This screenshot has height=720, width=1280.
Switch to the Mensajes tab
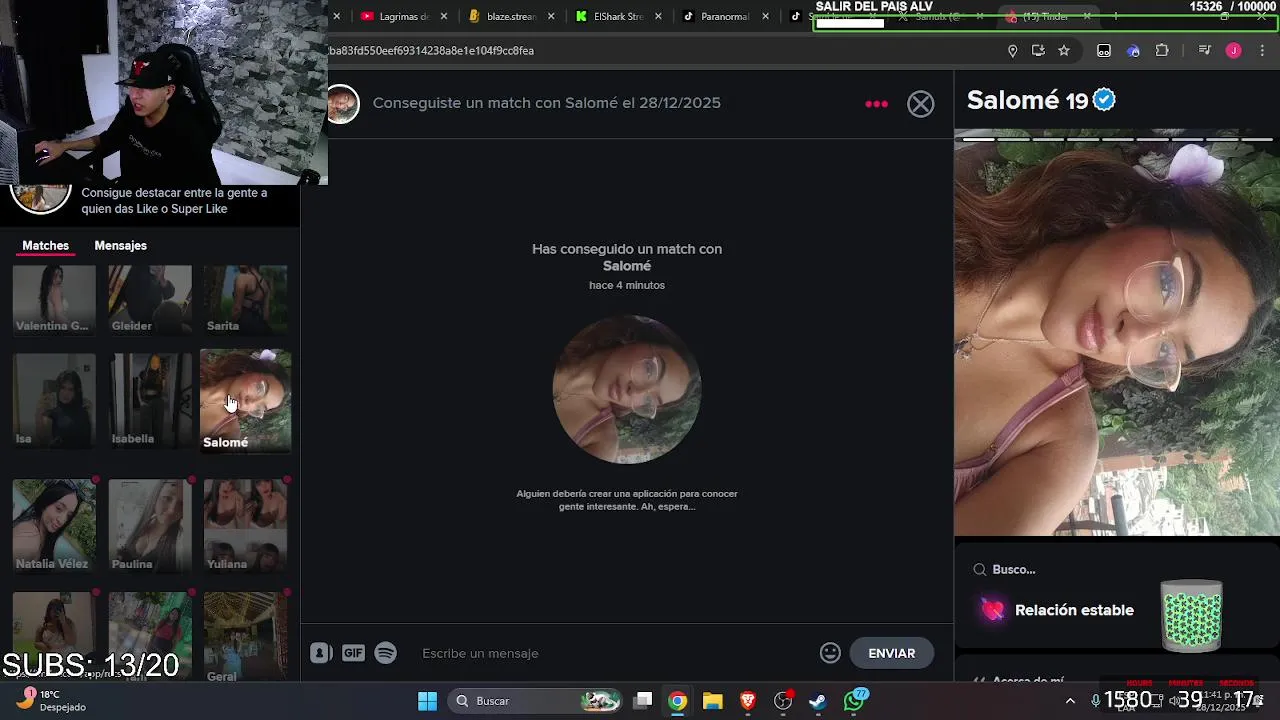click(x=120, y=245)
